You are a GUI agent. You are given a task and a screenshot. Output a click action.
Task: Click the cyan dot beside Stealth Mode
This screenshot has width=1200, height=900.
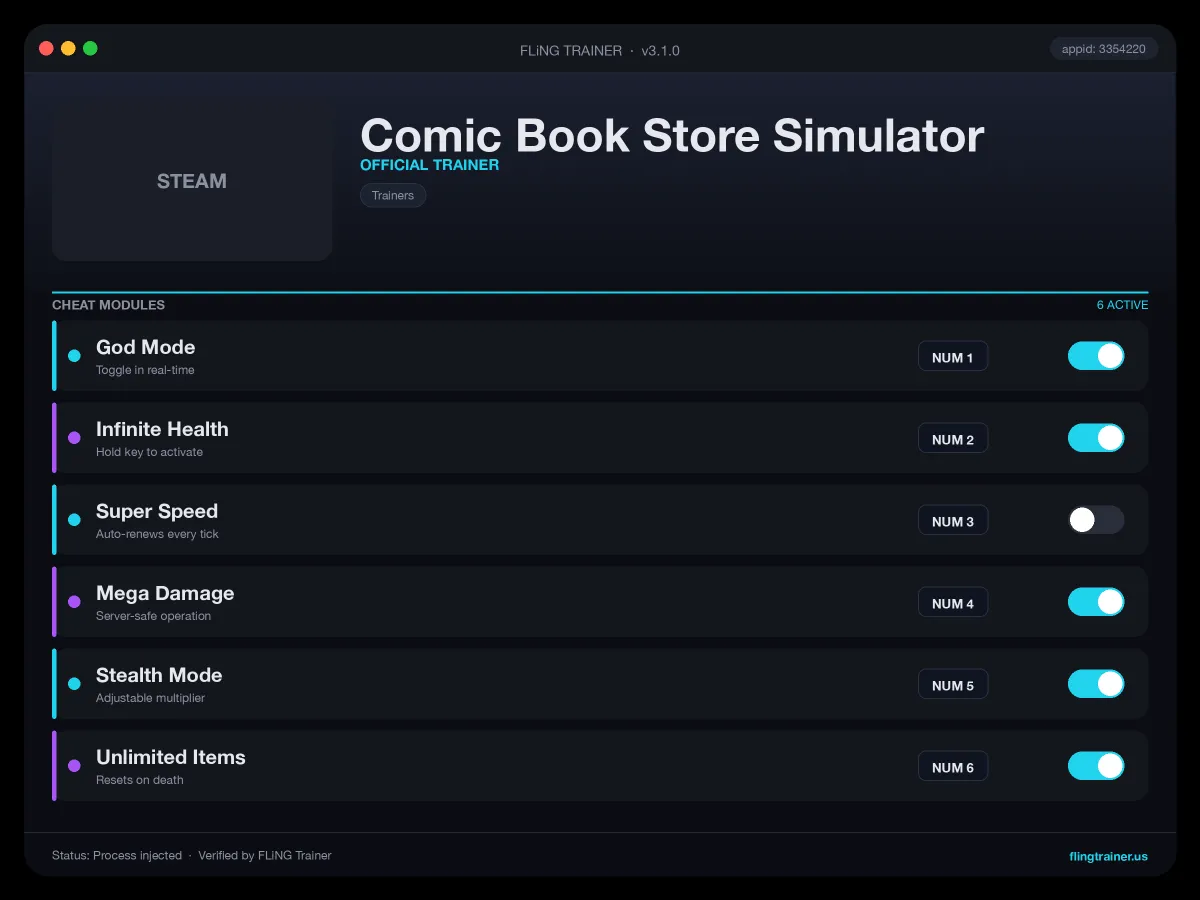(x=74, y=684)
